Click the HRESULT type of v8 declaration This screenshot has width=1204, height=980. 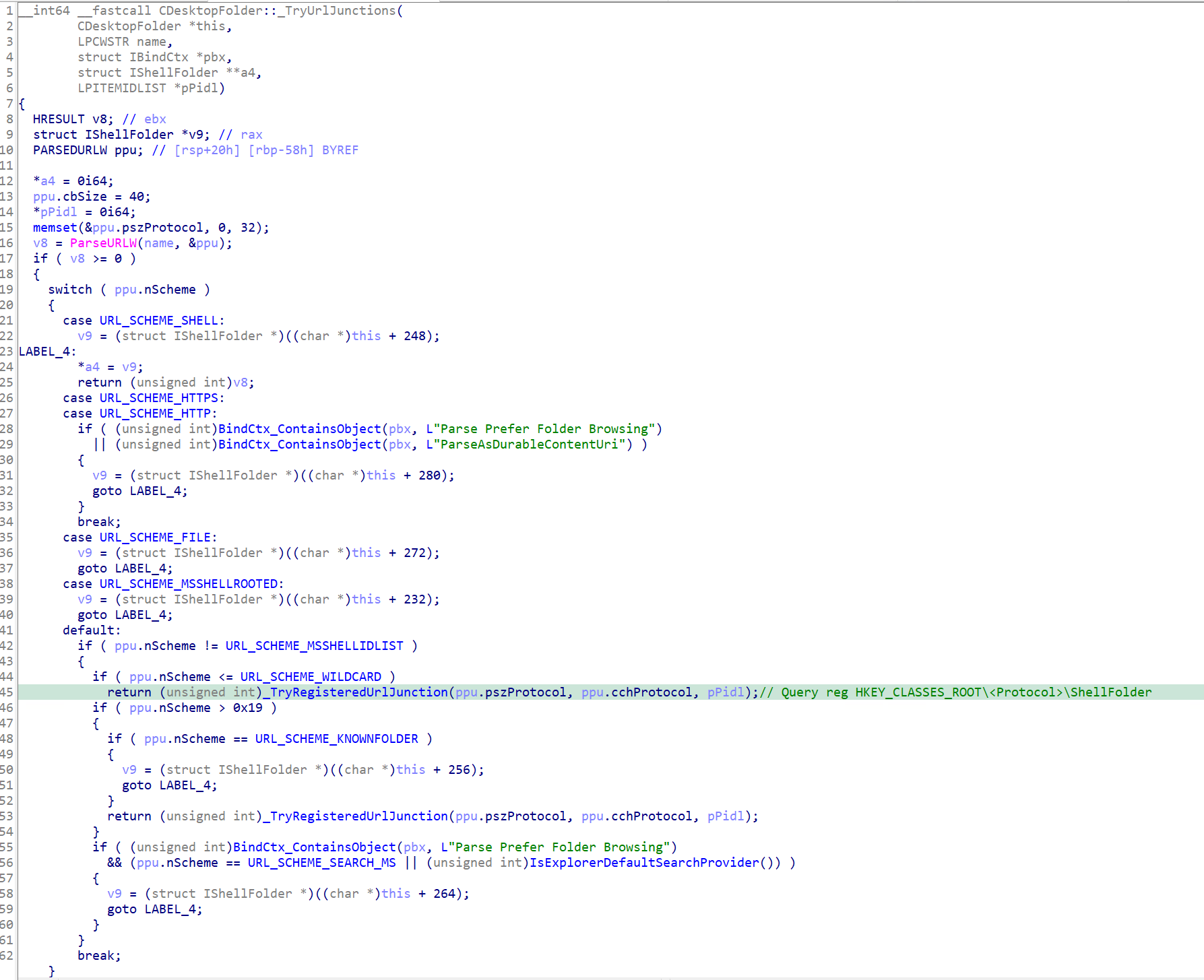click(59, 119)
